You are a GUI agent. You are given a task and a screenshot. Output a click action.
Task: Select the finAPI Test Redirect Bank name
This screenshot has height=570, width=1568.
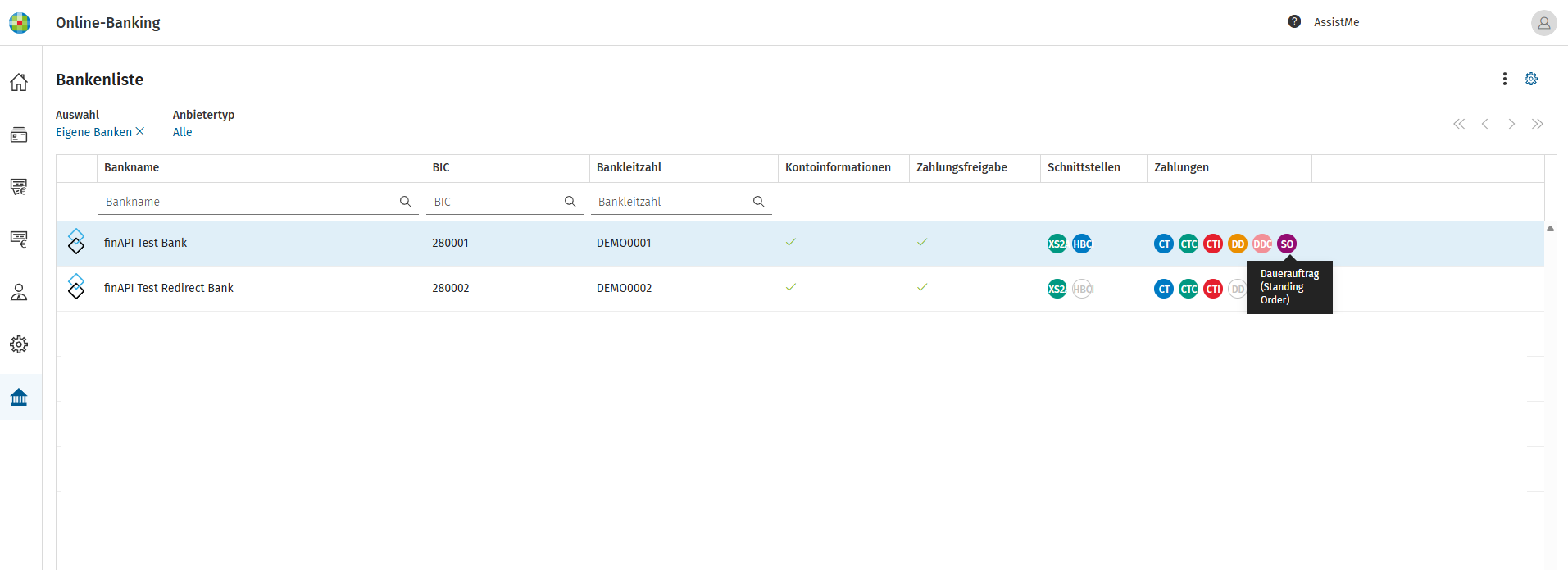pos(169,288)
